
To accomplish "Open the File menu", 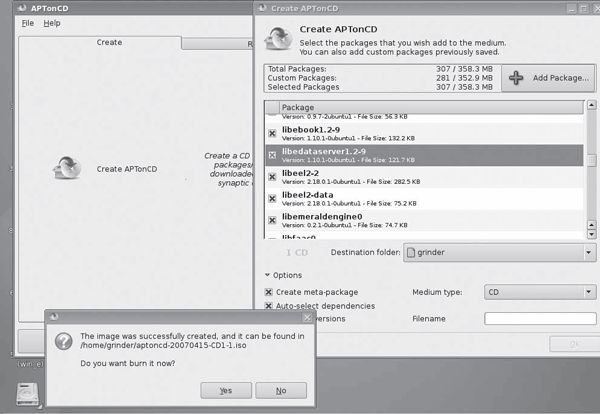I will (x=28, y=22).
